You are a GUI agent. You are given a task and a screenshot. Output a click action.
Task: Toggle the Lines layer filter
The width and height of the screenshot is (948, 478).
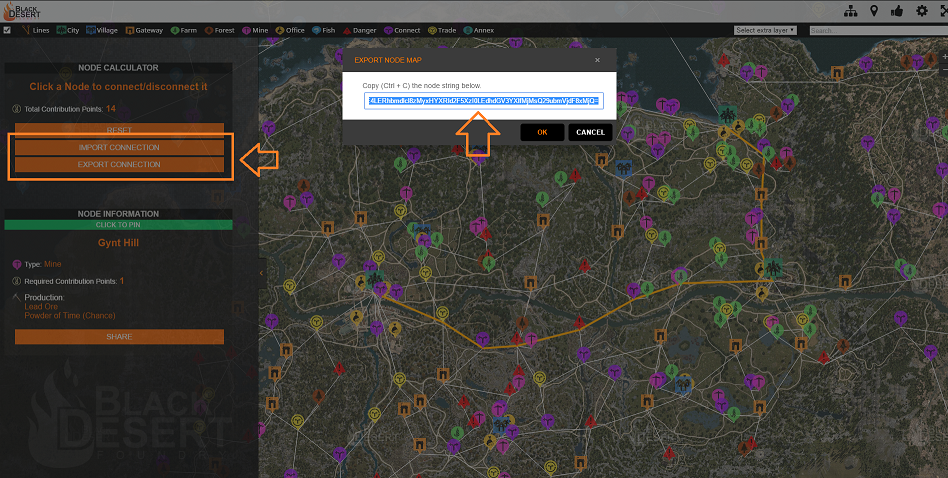[36, 30]
